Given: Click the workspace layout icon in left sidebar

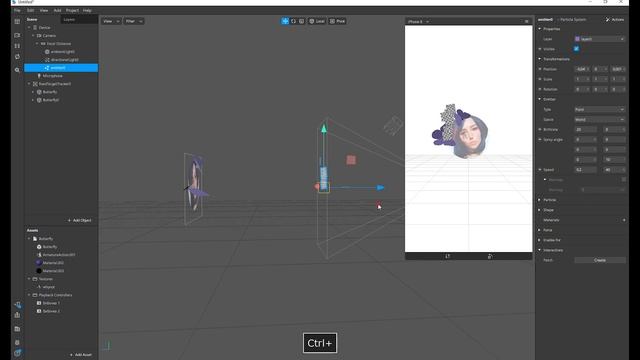Looking at the screenshot, I should point(17,22).
